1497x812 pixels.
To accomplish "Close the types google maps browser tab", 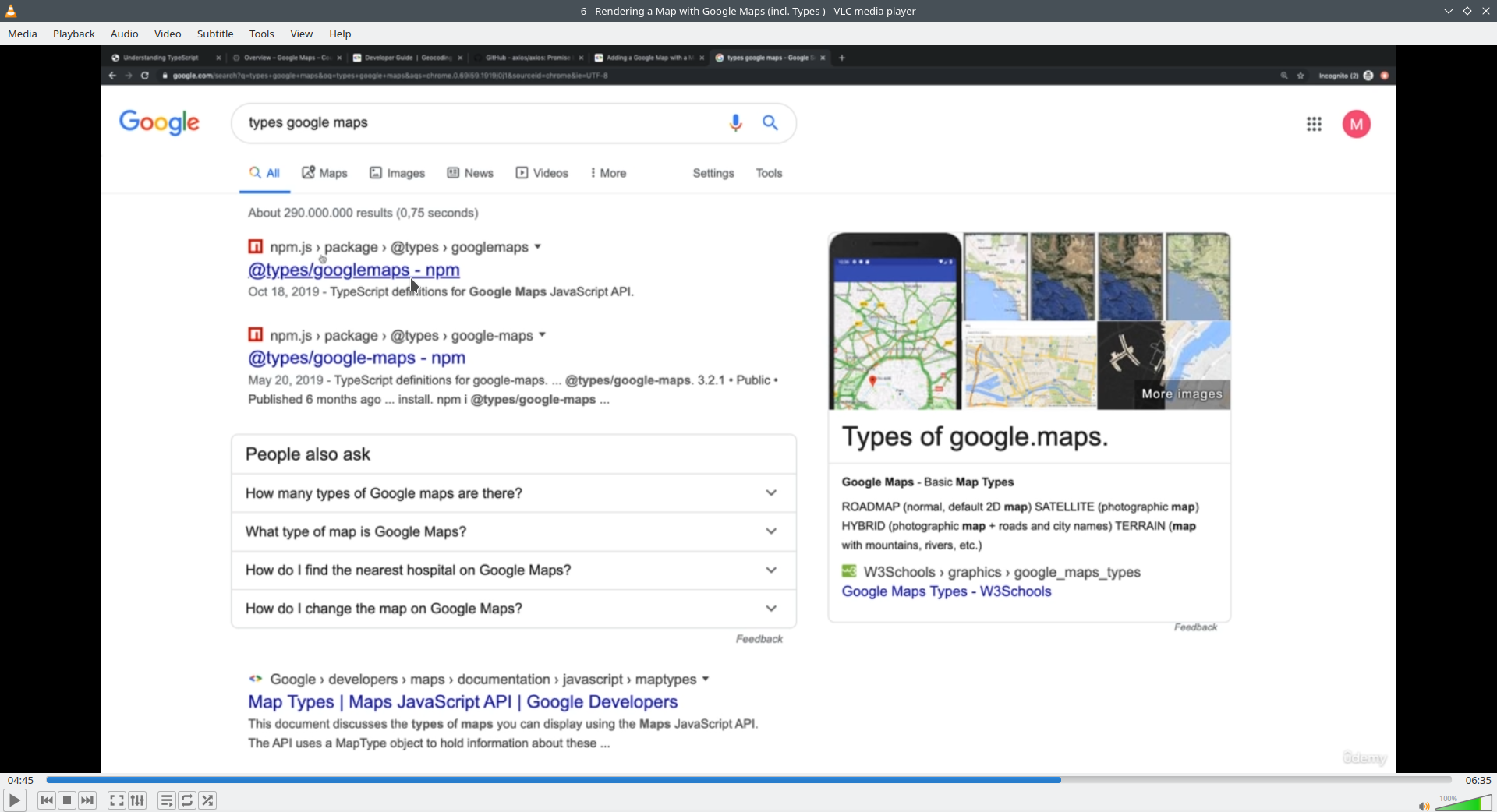I will (x=823, y=58).
